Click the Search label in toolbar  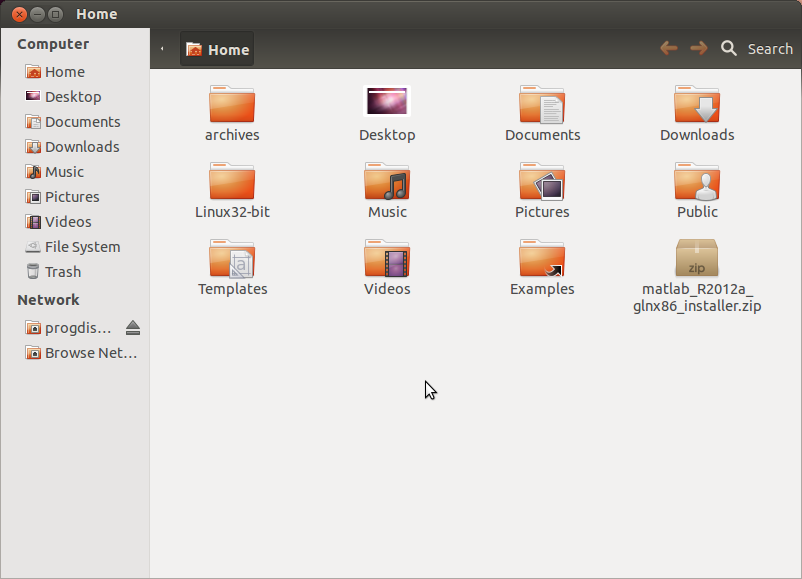770,49
